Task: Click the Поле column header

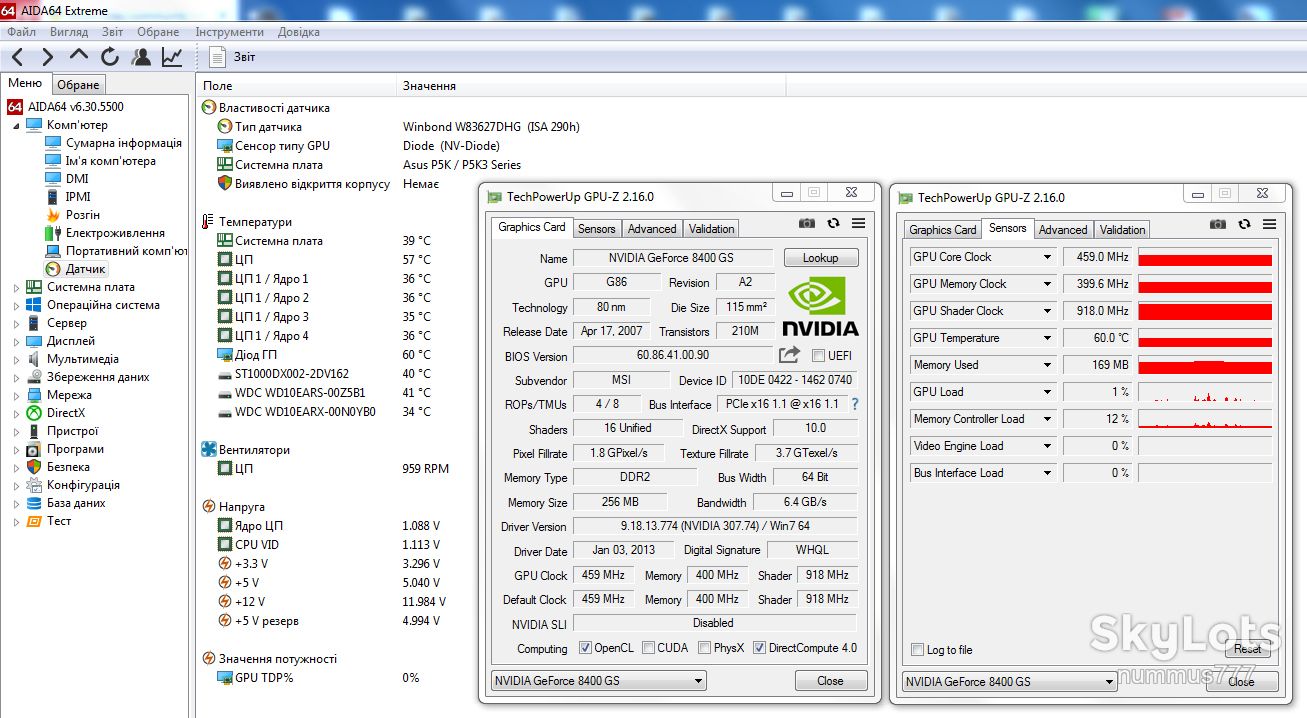Action: pos(296,85)
